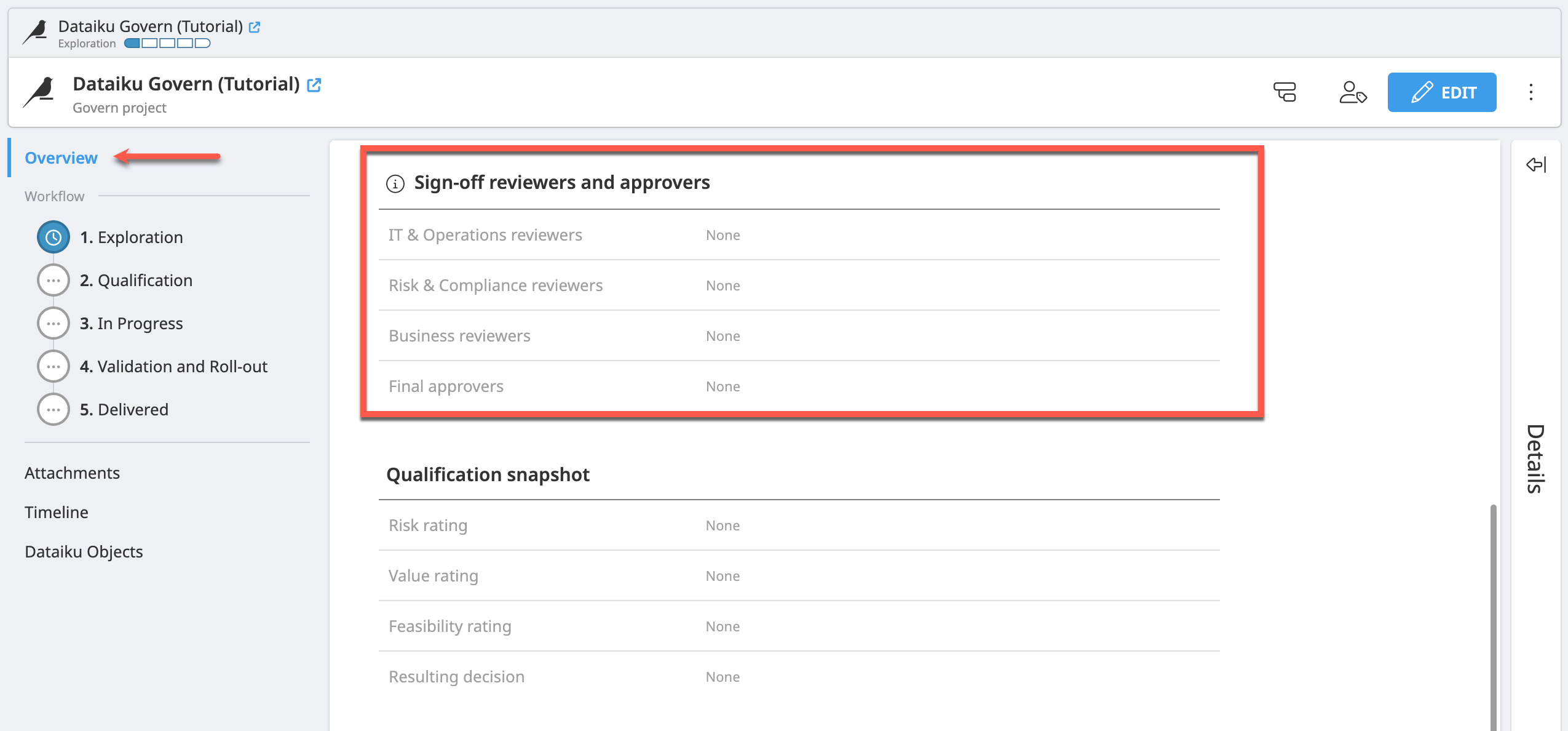Open external link icon in breadcrumb title

[x=255, y=27]
